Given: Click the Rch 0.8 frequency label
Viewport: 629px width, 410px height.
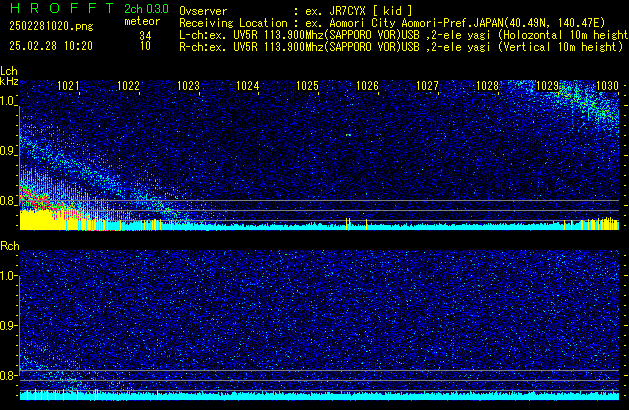Looking at the screenshot, I should (x=8, y=375).
